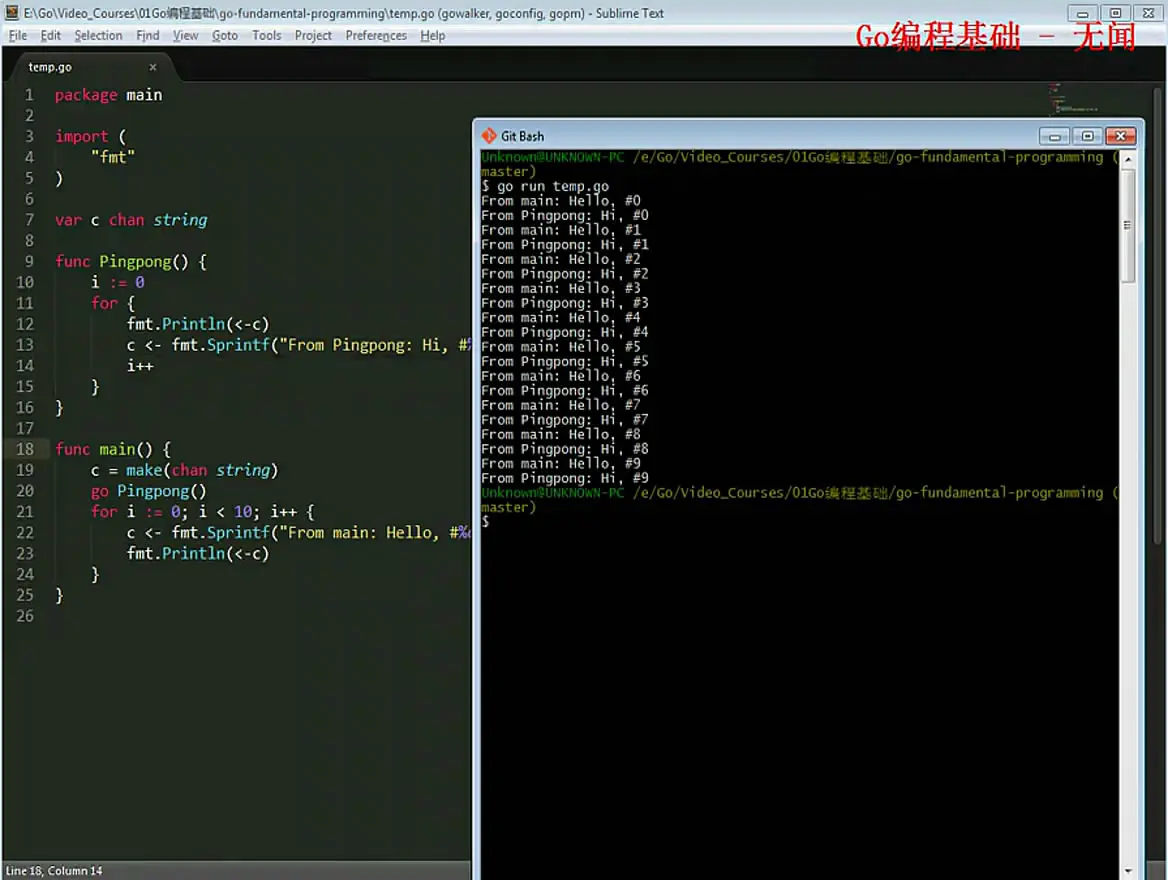The image size is (1168, 880).
Task: Click the 'for i := 0; i < 10' line
Action: coord(203,512)
